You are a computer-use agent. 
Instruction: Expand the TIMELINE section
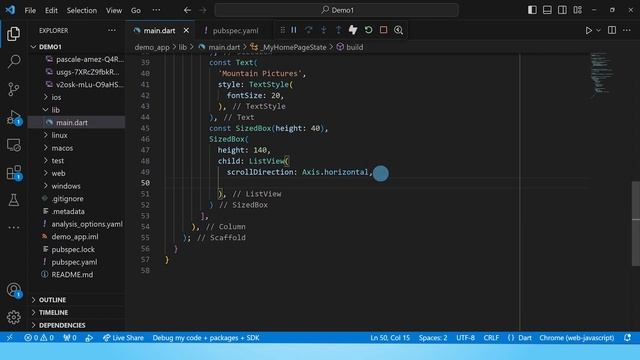[x=53, y=312]
